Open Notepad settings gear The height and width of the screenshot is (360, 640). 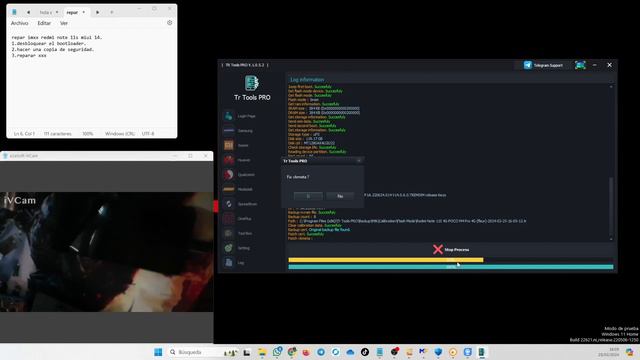[169, 23]
